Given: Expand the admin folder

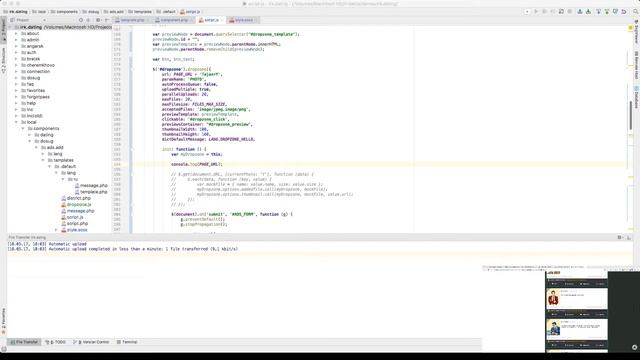Looking at the screenshot, I should (x=16, y=40).
